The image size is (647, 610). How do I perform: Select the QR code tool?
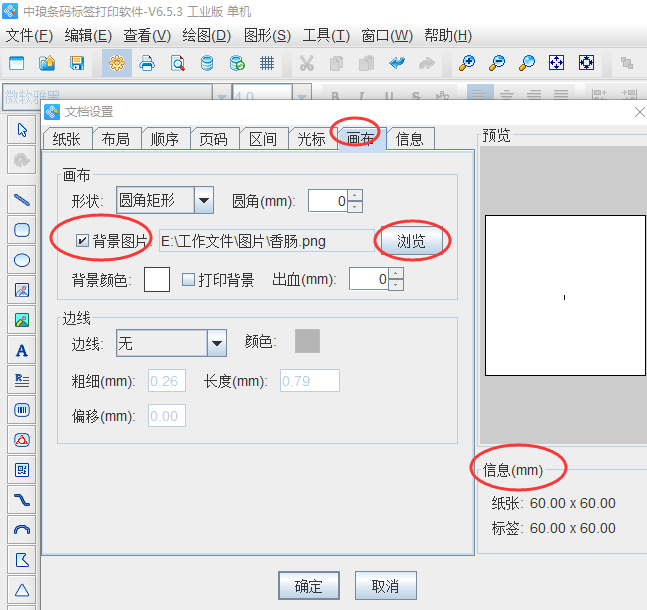coord(22,470)
